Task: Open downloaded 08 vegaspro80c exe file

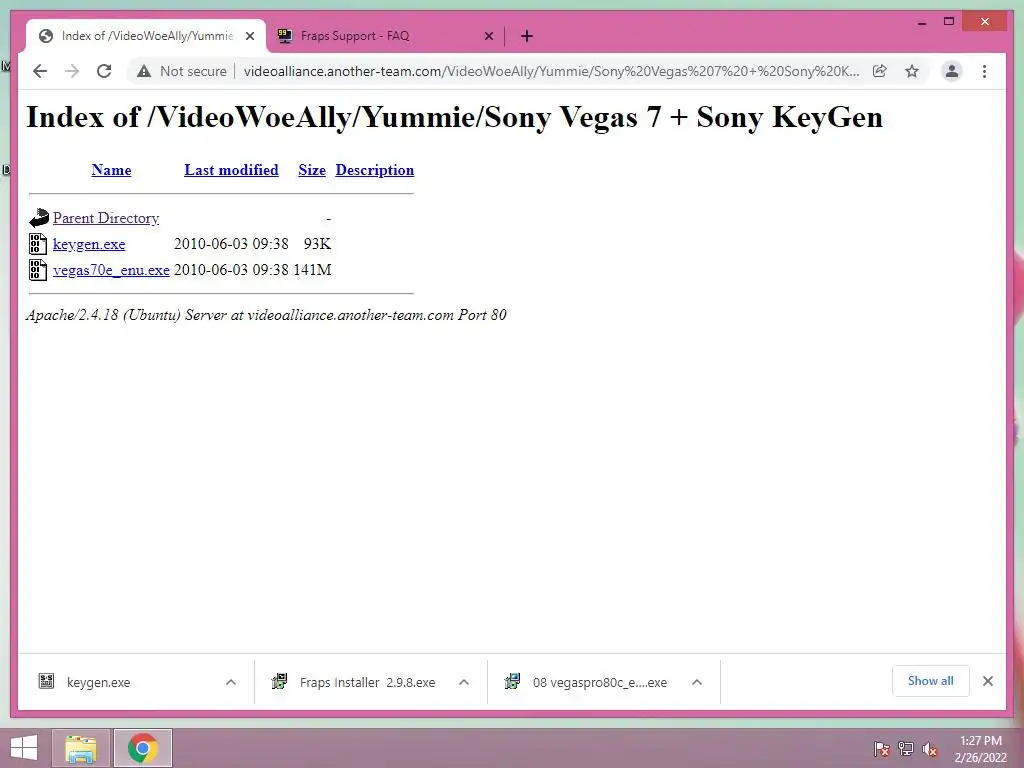Action: [600, 682]
